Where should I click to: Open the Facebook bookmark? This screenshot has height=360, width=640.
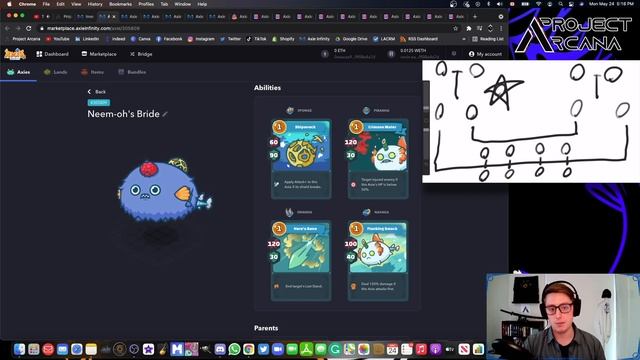pos(169,39)
